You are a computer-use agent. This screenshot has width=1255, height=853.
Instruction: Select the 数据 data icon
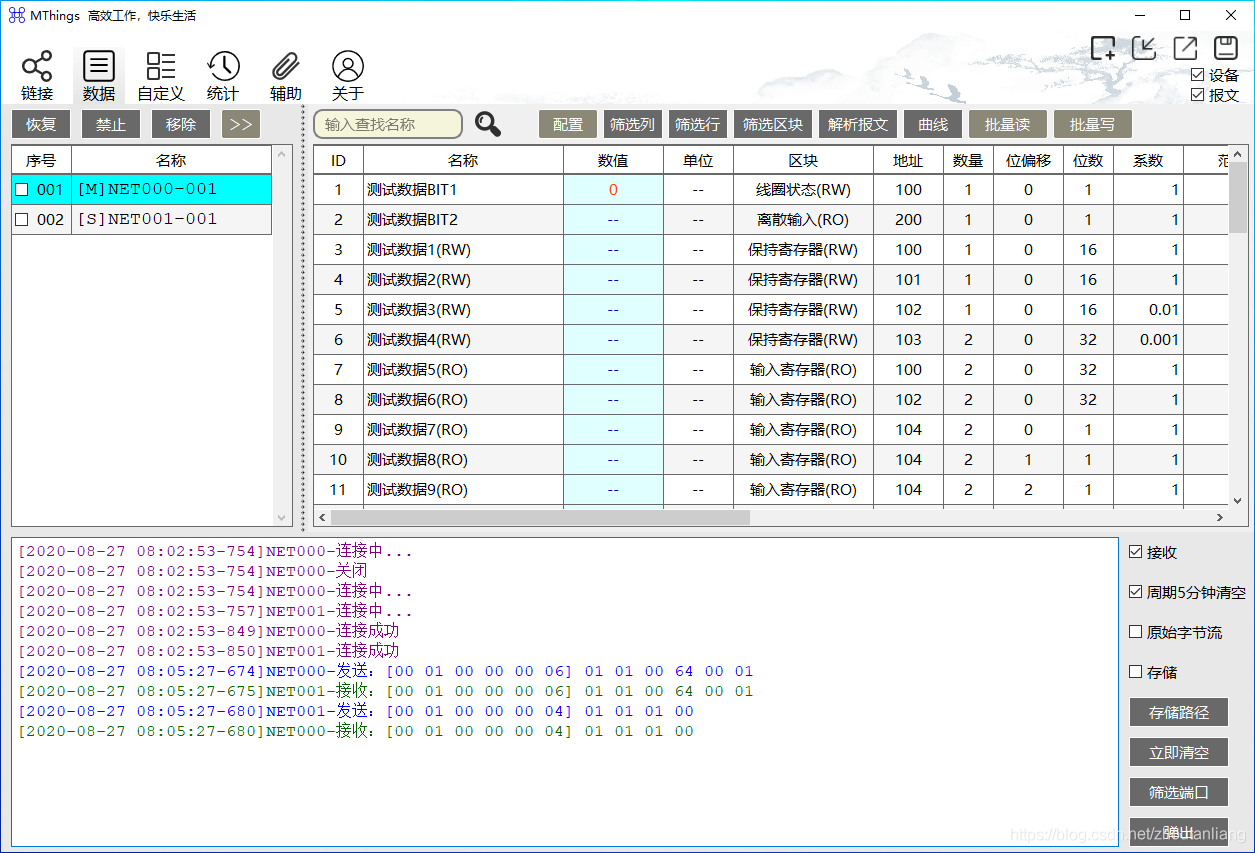[x=99, y=68]
